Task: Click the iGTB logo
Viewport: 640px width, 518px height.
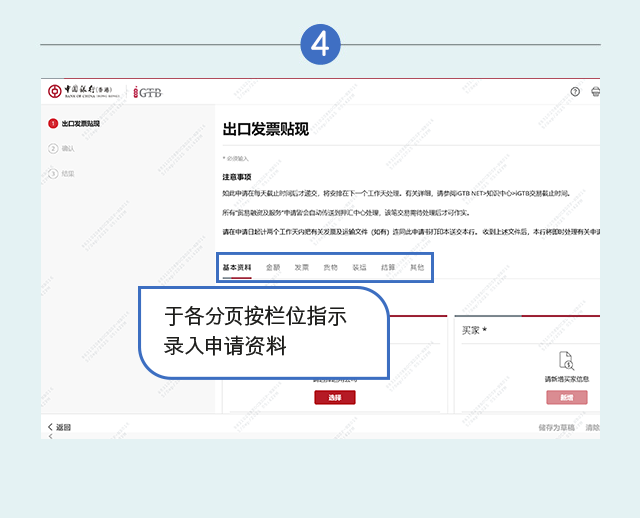Action: click(x=147, y=92)
